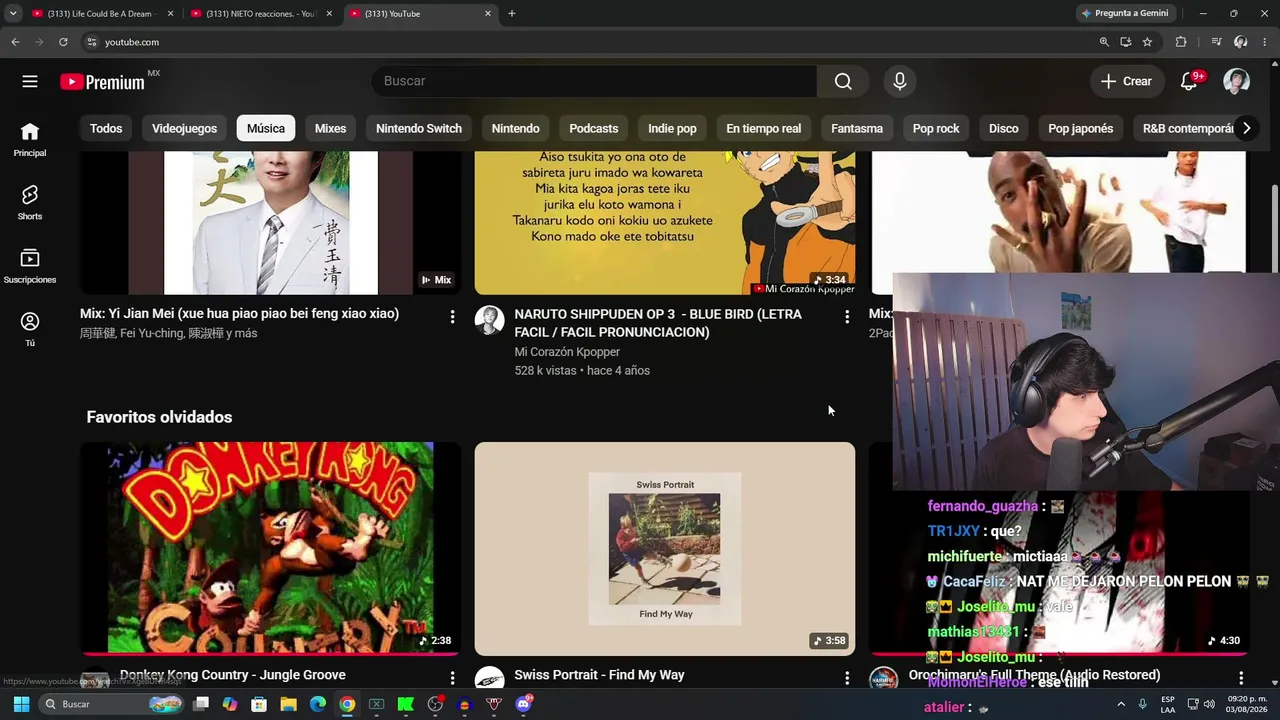Focus the YouTube Buscar search field

pyautogui.click(x=594, y=81)
